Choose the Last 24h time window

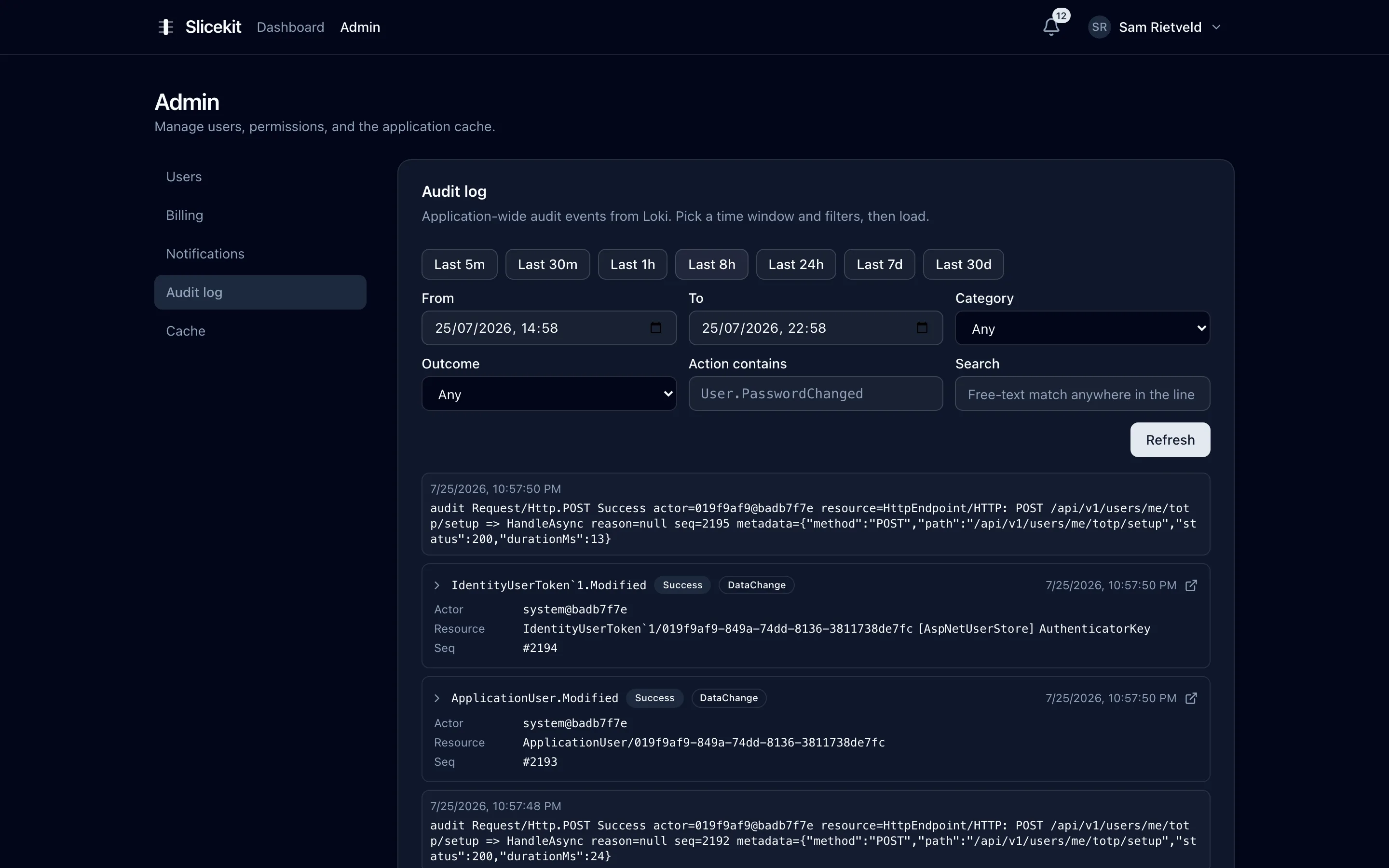tap(796, 264)
